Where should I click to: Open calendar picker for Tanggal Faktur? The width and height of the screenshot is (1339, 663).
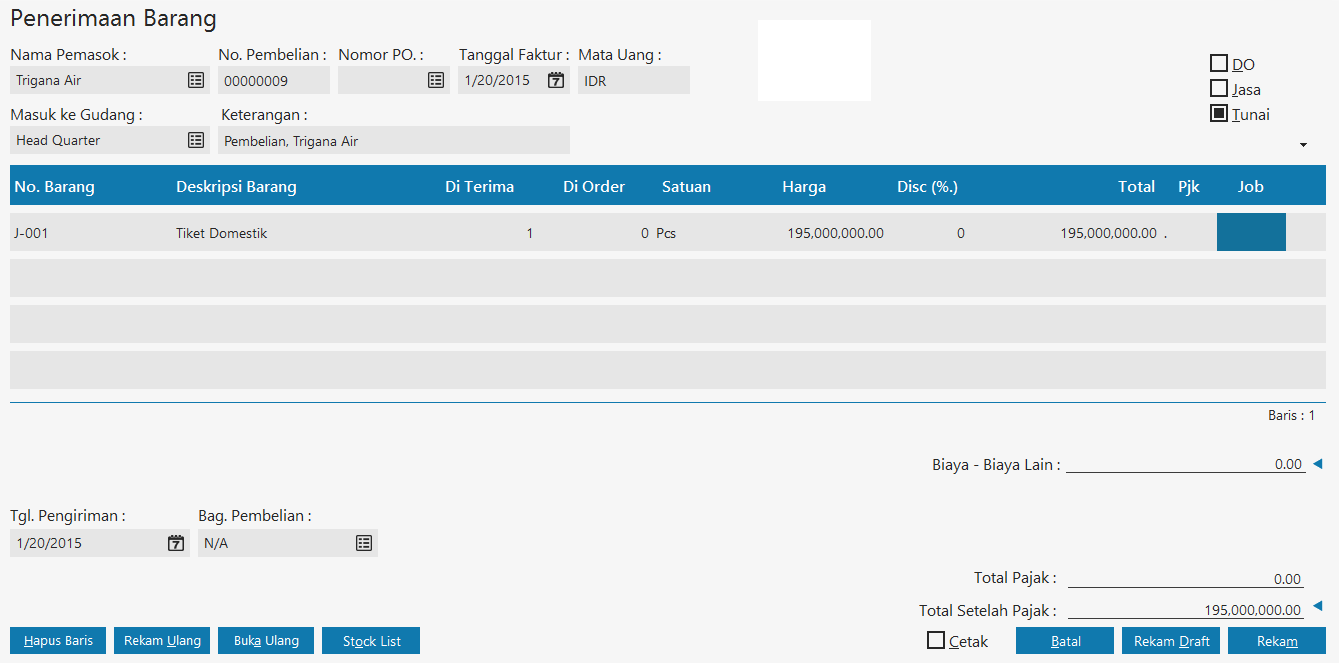point(556,80)
